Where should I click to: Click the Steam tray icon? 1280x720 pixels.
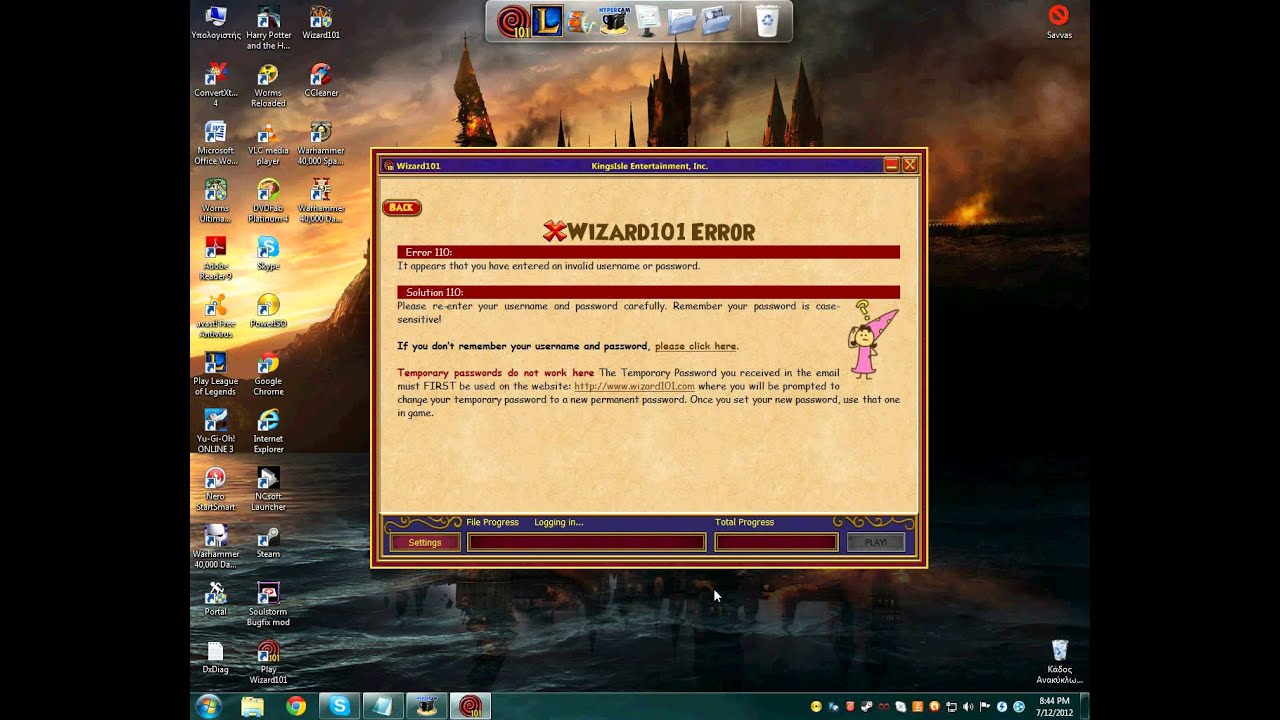pyautogui.click(x=866, y=707)
